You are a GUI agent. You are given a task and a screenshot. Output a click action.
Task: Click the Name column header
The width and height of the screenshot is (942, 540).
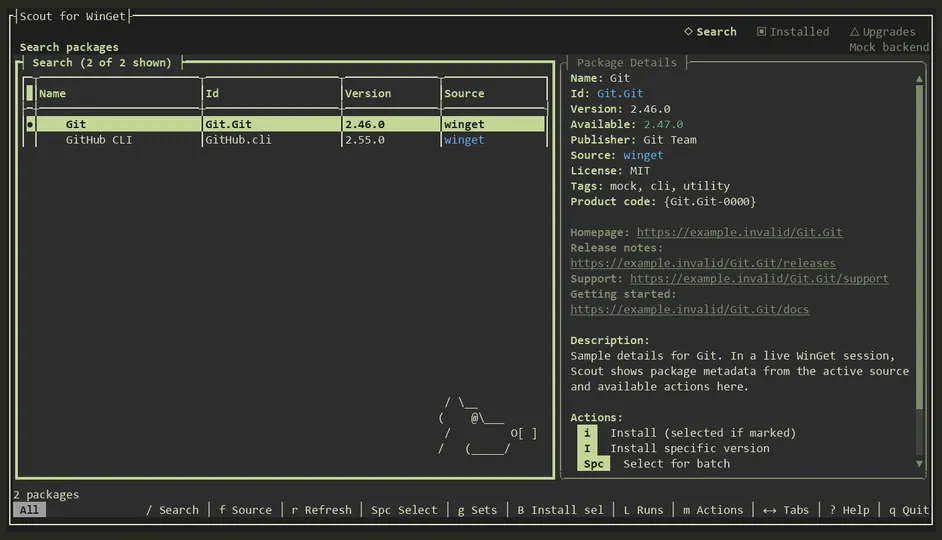point(52,94)
